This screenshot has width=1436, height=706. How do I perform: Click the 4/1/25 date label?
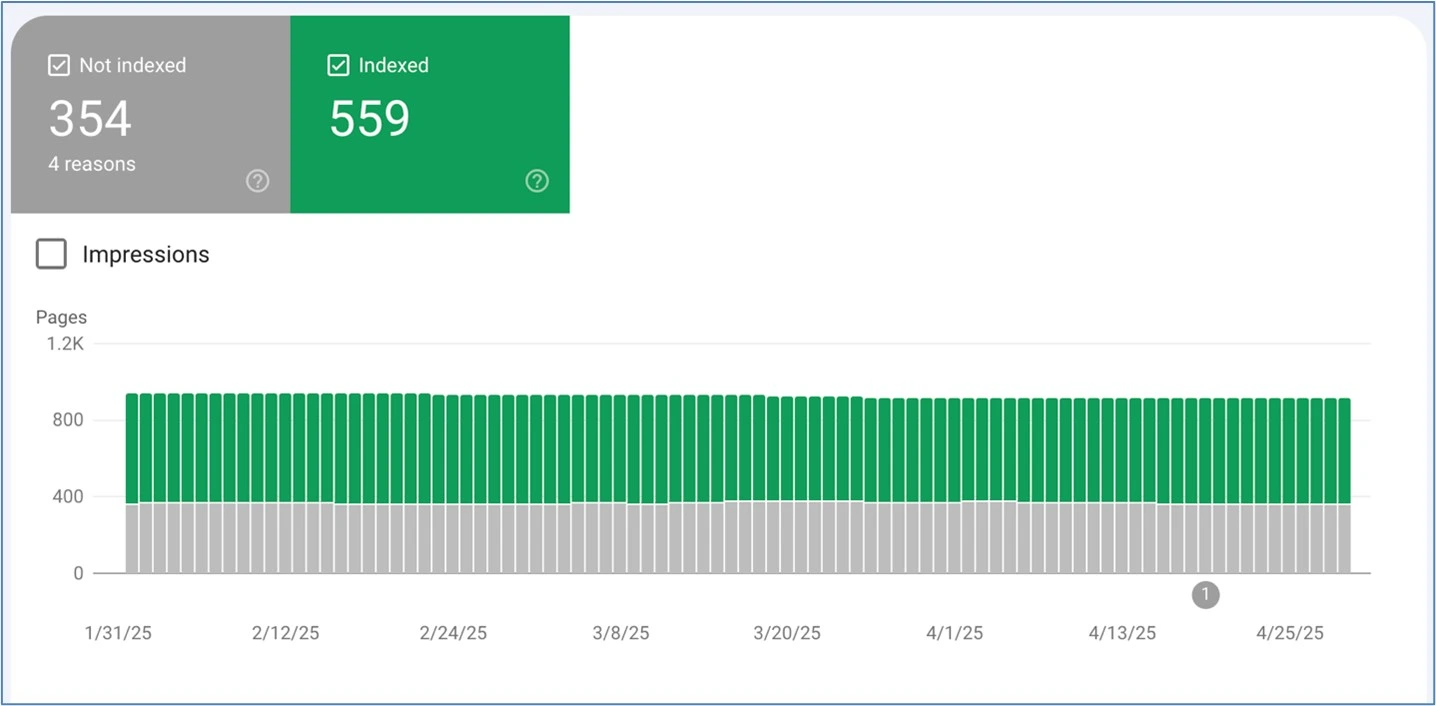pos(955,633)
